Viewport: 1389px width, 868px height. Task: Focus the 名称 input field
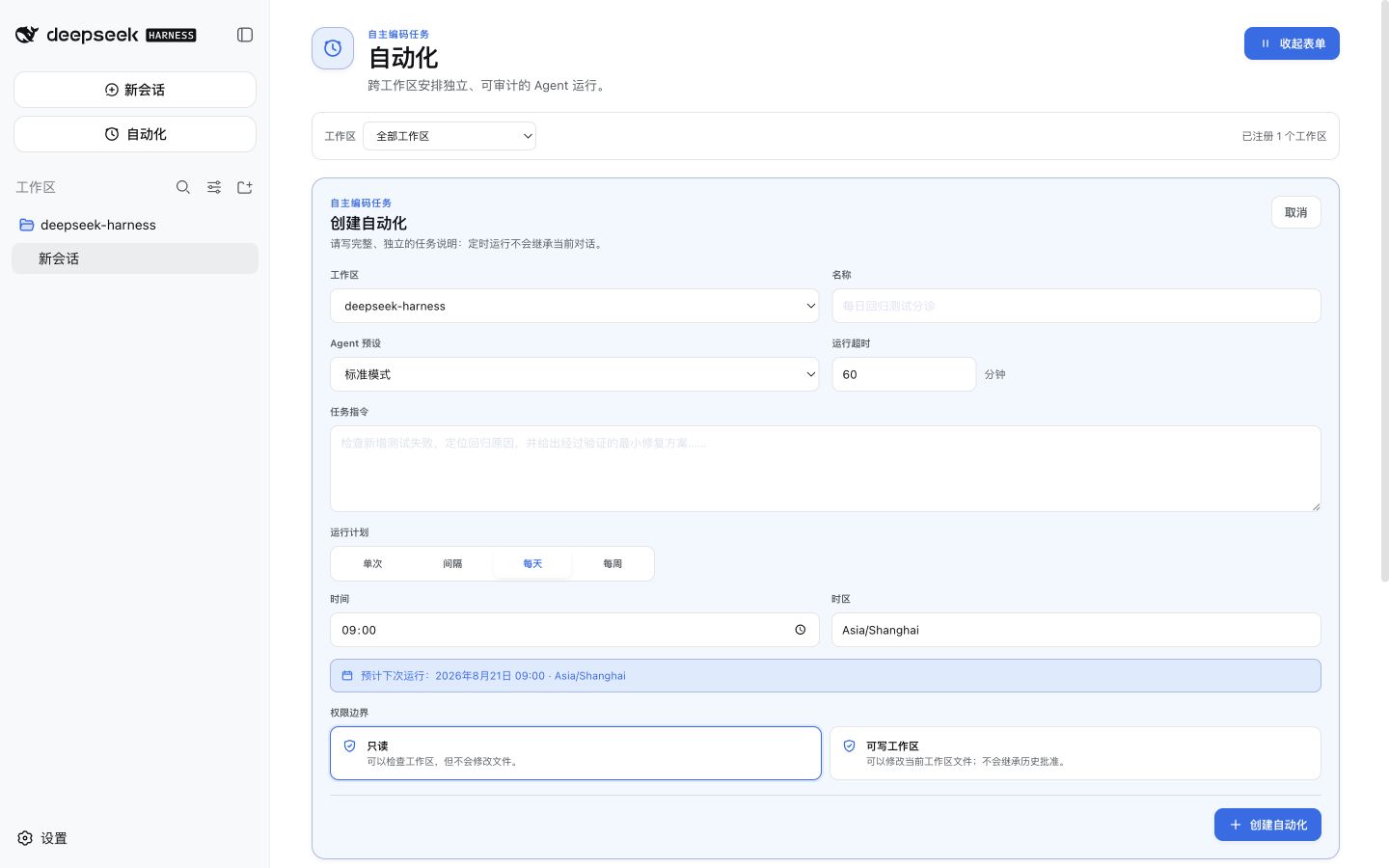click(1076, 306)
